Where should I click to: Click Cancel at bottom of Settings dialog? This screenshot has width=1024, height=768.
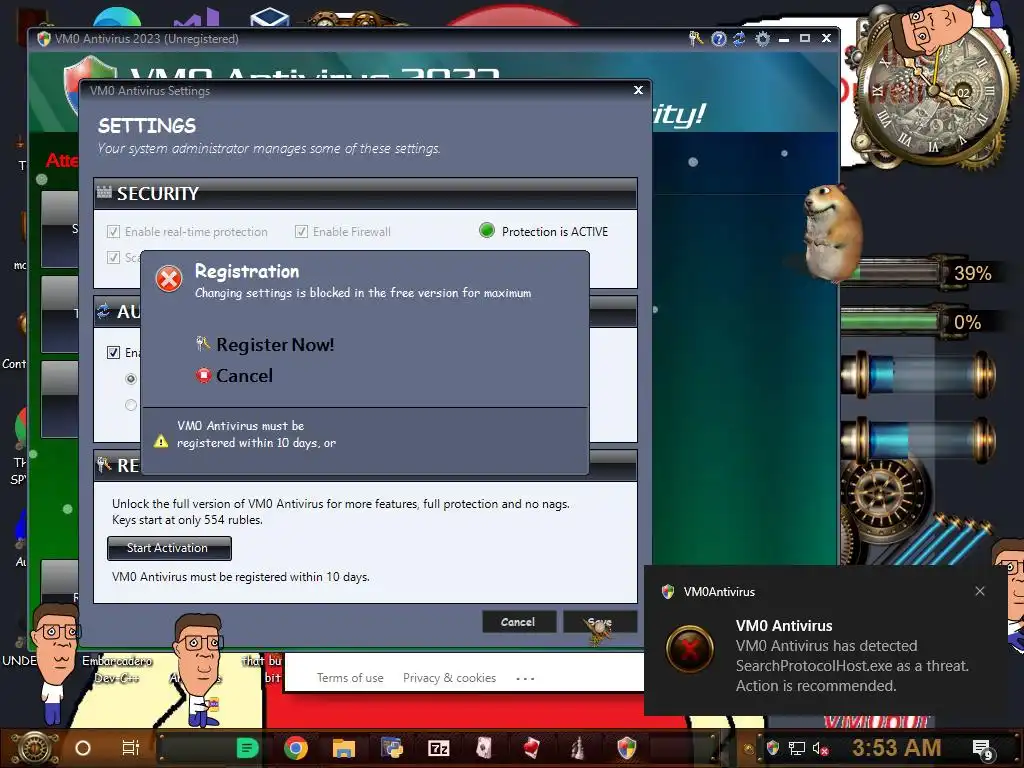pos(519,622)
